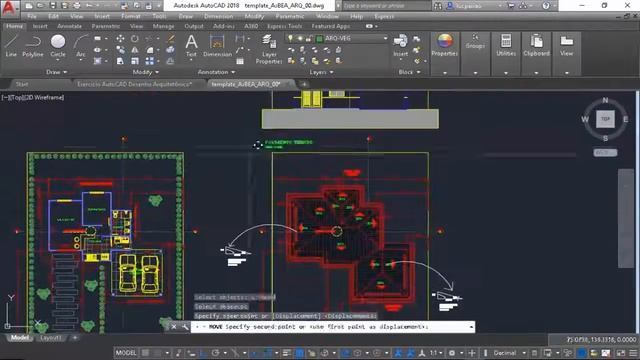The image size is (640, 360).
Task: Click the plus button to add a layout
Action: pyautogui.click(x=75, y=338)
